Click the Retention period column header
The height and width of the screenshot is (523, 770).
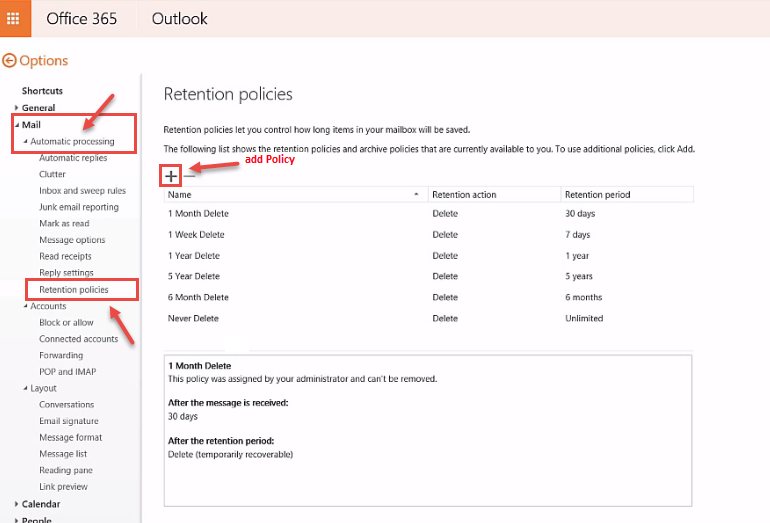[627, 194]
